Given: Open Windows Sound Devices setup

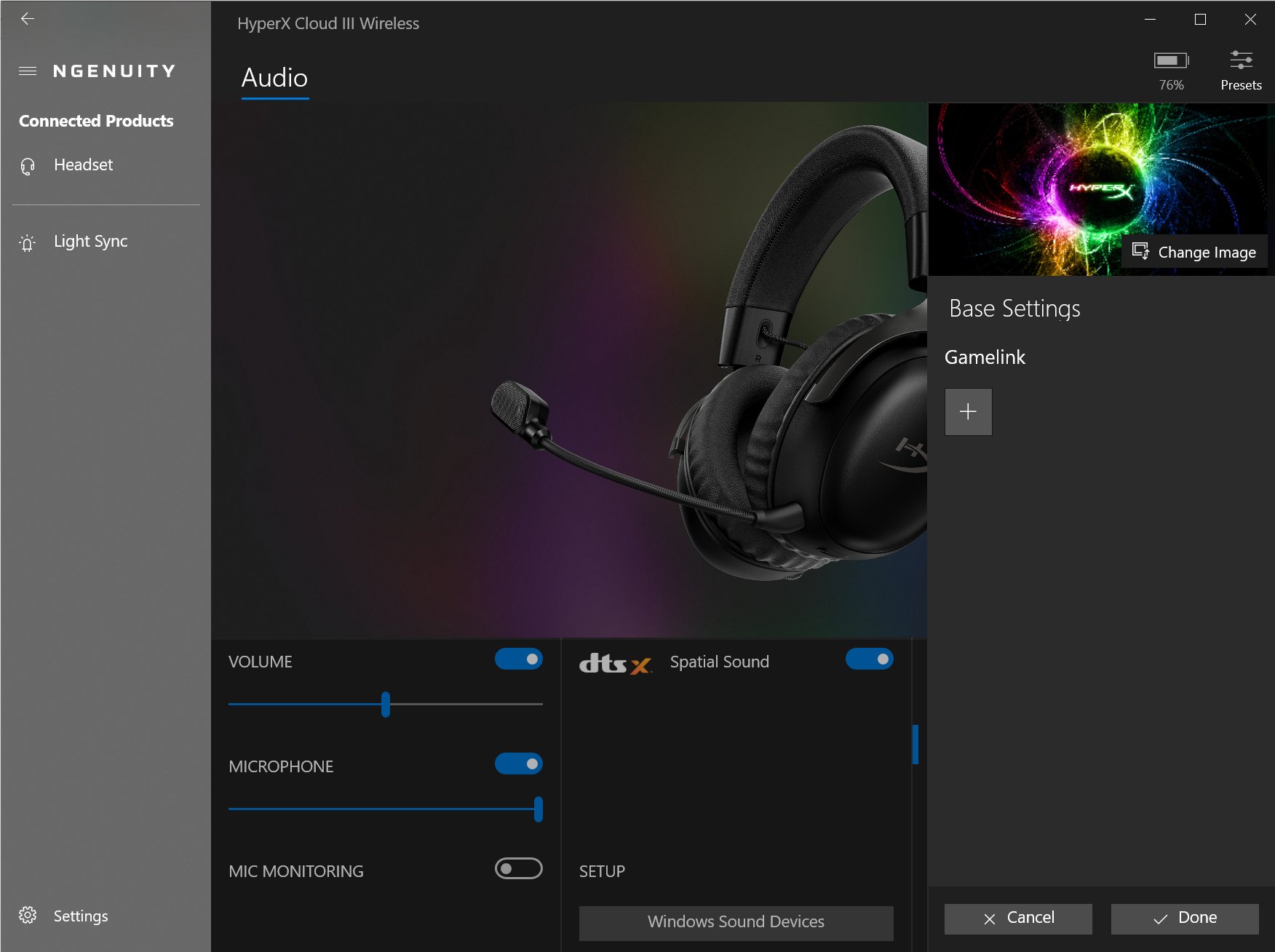Looking at the screenshot, I should pyautogui.click(x=735, y=921).
